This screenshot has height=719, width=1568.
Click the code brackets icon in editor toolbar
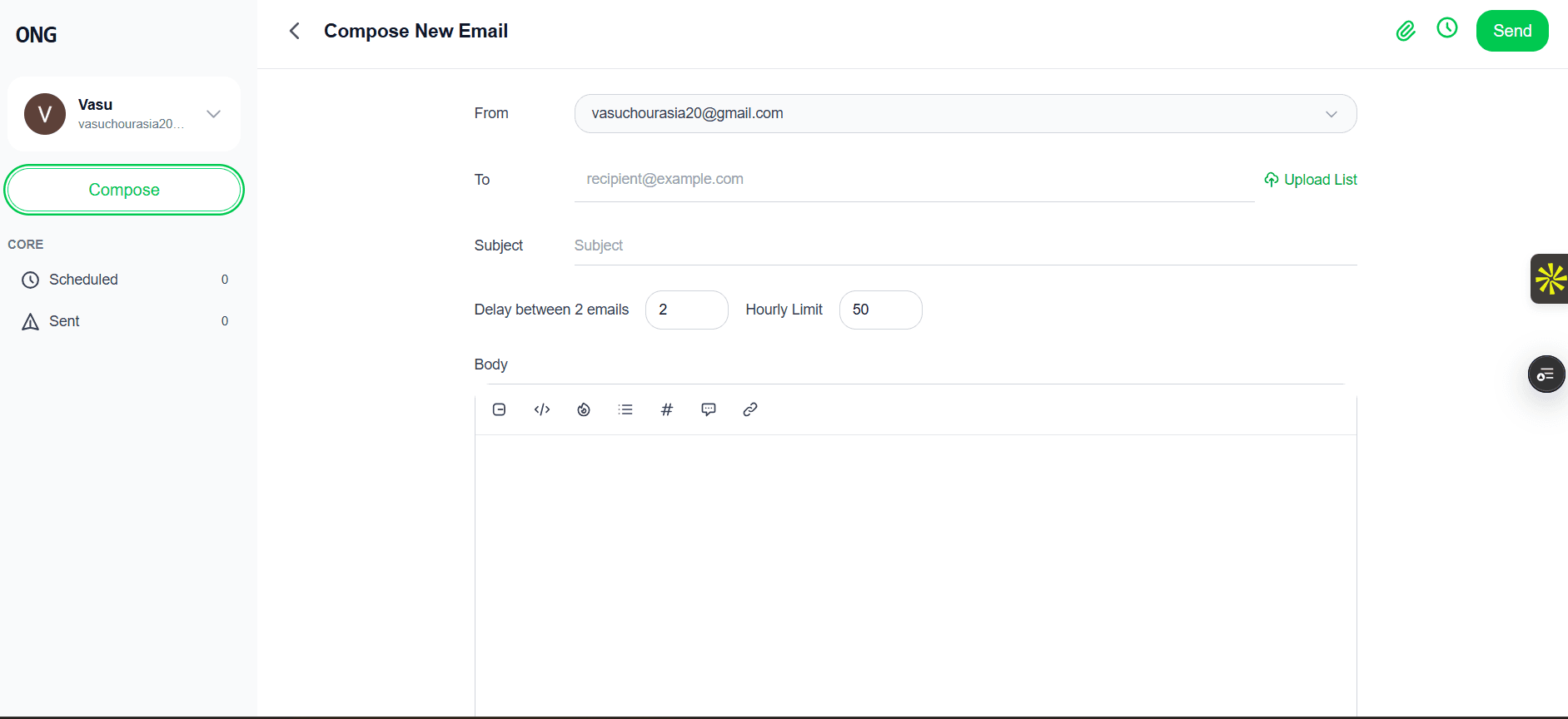[x=542, y=409]
